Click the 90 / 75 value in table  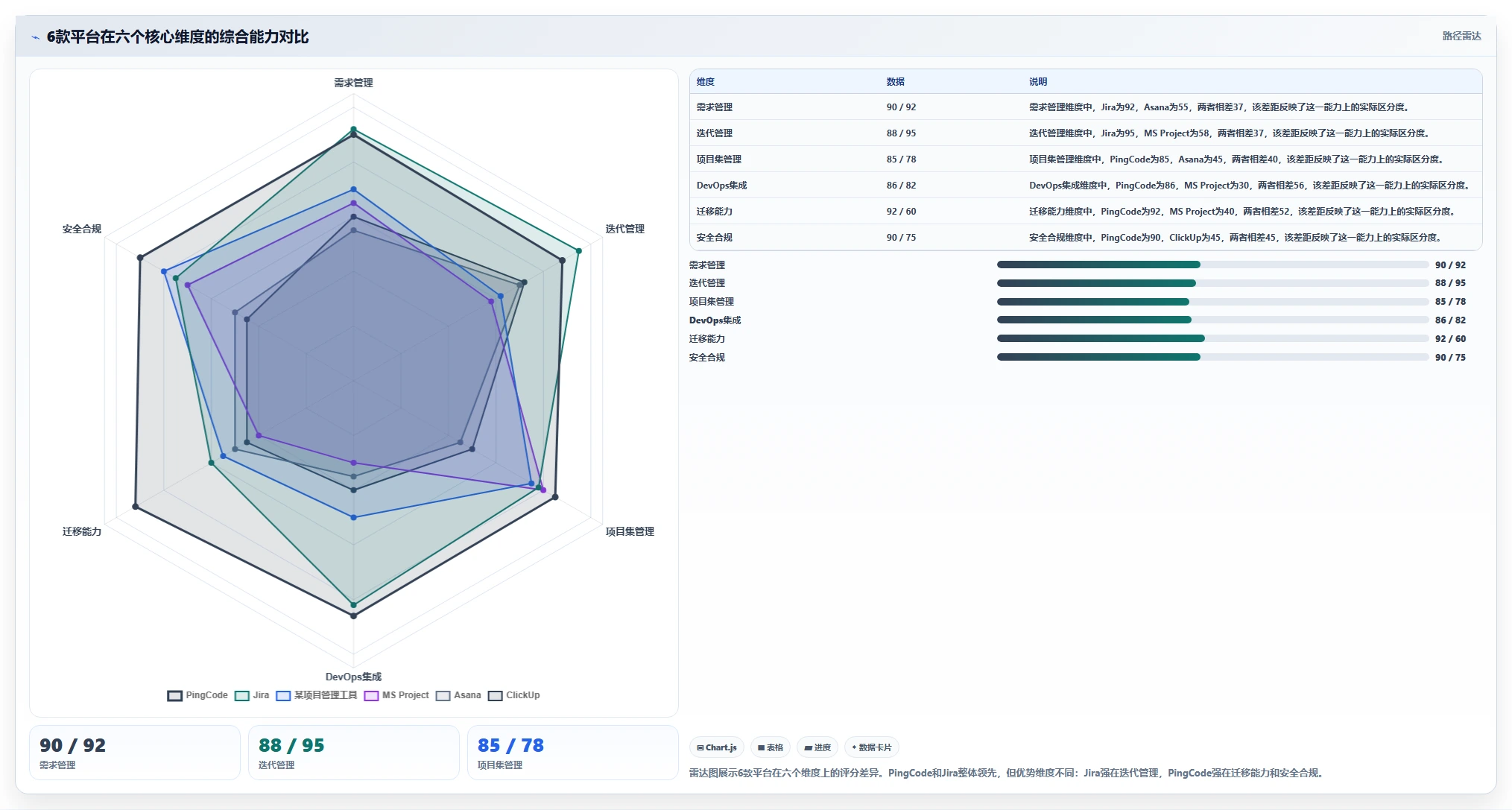[x=901, y=238]
